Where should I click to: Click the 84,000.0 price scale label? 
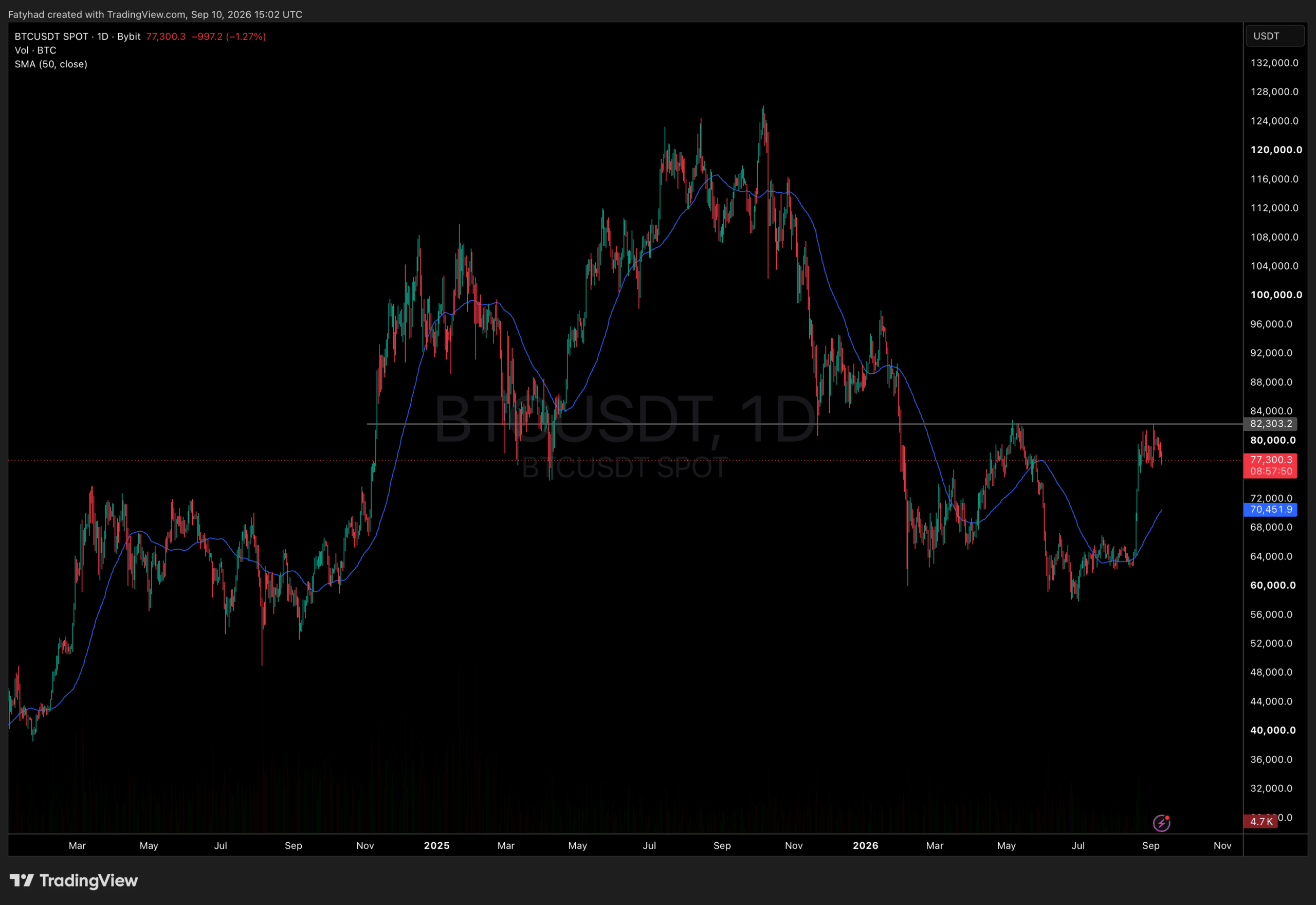(1271, 411)
